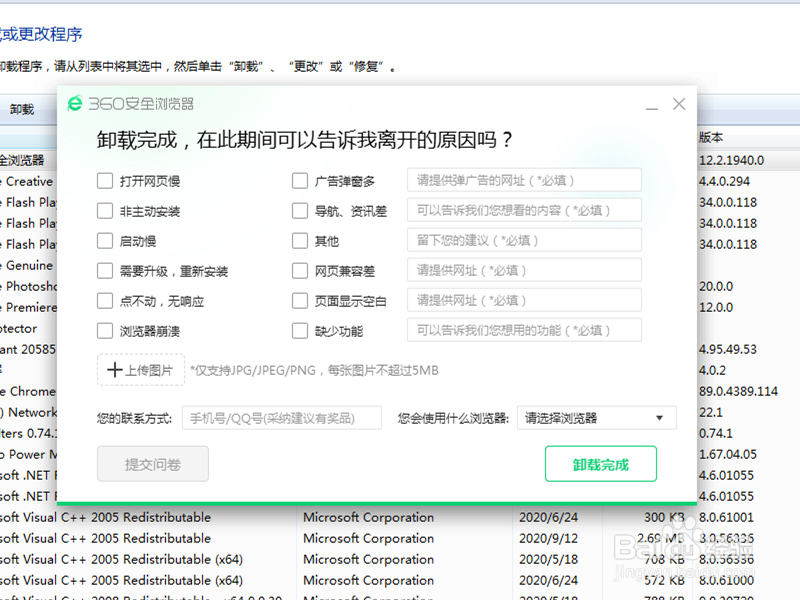Open the 请选择浏览器 dropdown
This screenshot has width=800, height=600.
click(597, 418)
